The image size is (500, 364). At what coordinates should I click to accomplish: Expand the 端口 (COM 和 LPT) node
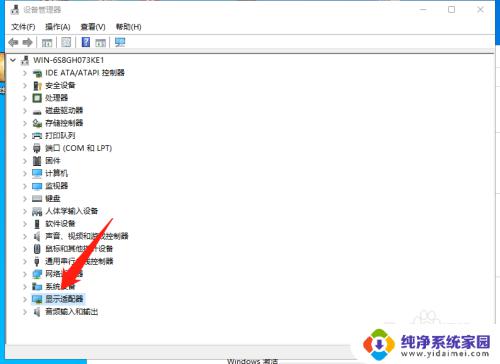25,148
